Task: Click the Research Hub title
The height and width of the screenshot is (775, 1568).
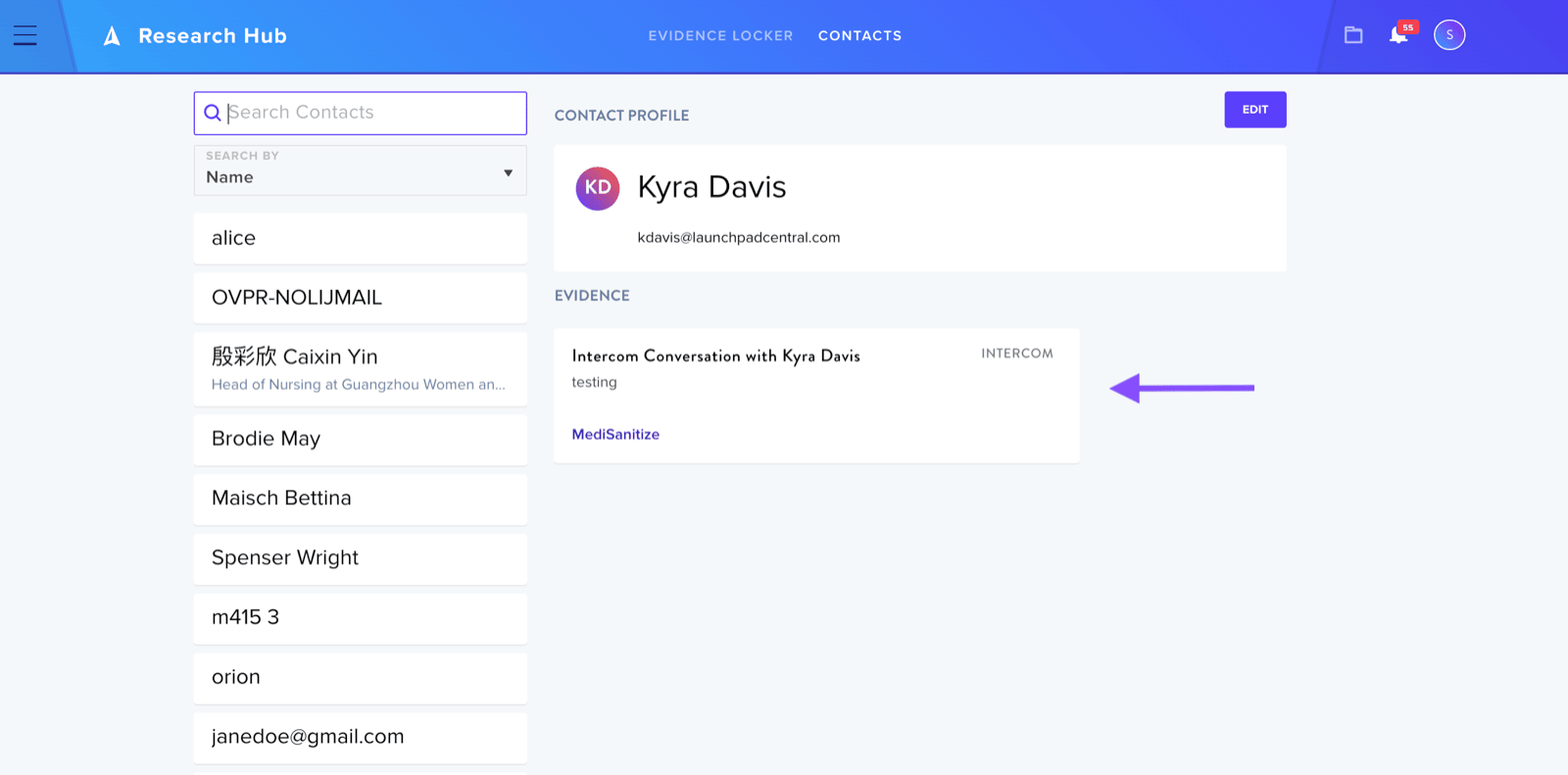Action: 213,36
